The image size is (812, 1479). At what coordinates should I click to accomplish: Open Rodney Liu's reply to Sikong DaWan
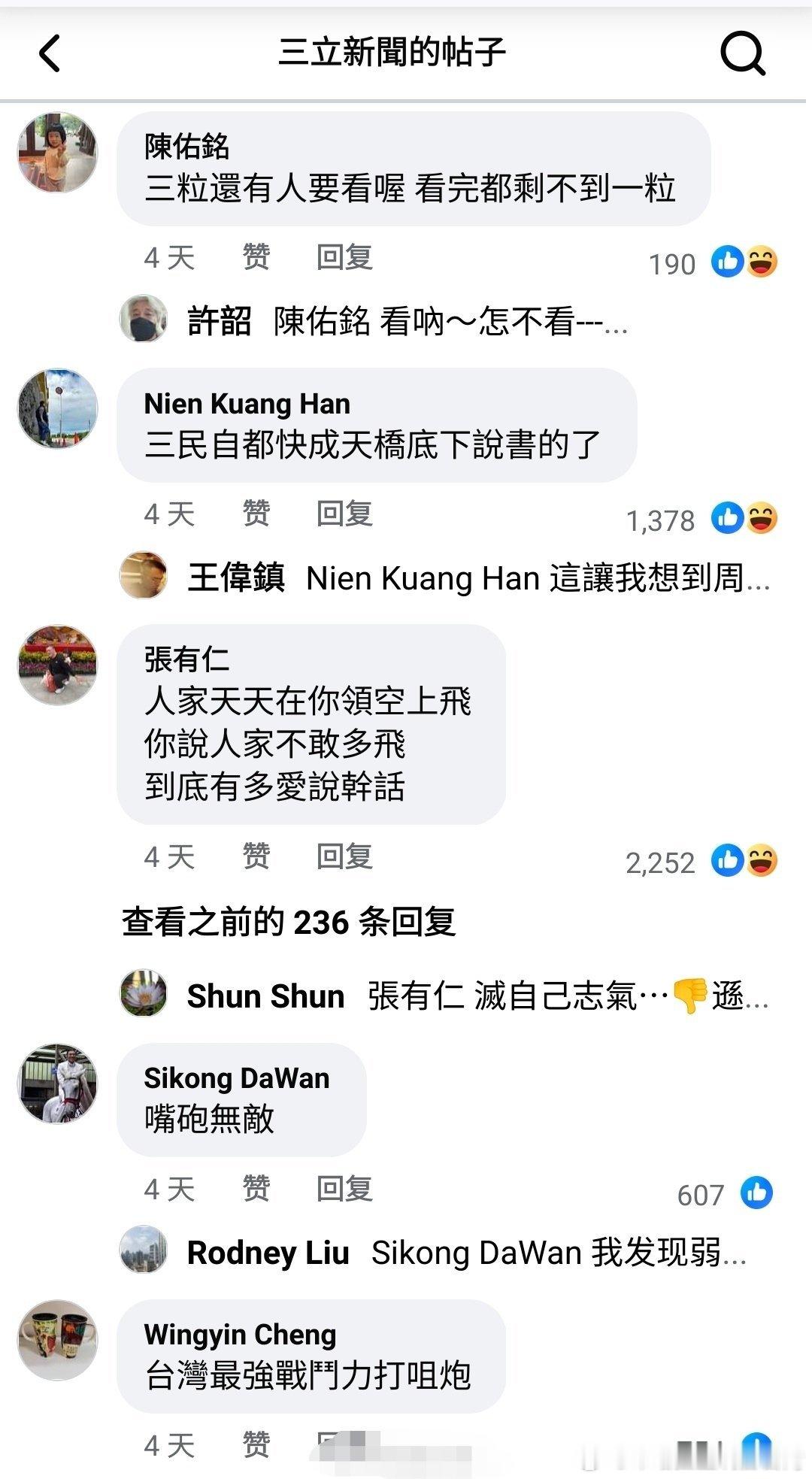coord(434,1253)
